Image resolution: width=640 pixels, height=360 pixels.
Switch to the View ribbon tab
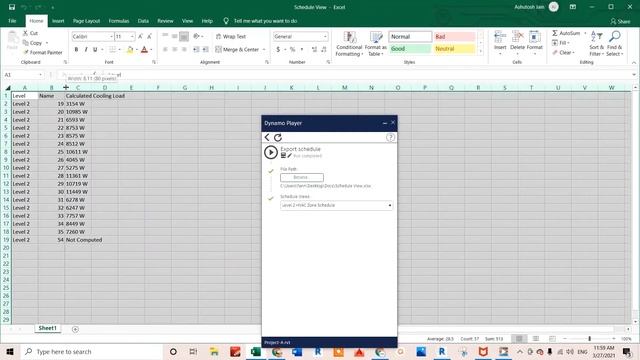click(x=187, y=21)
